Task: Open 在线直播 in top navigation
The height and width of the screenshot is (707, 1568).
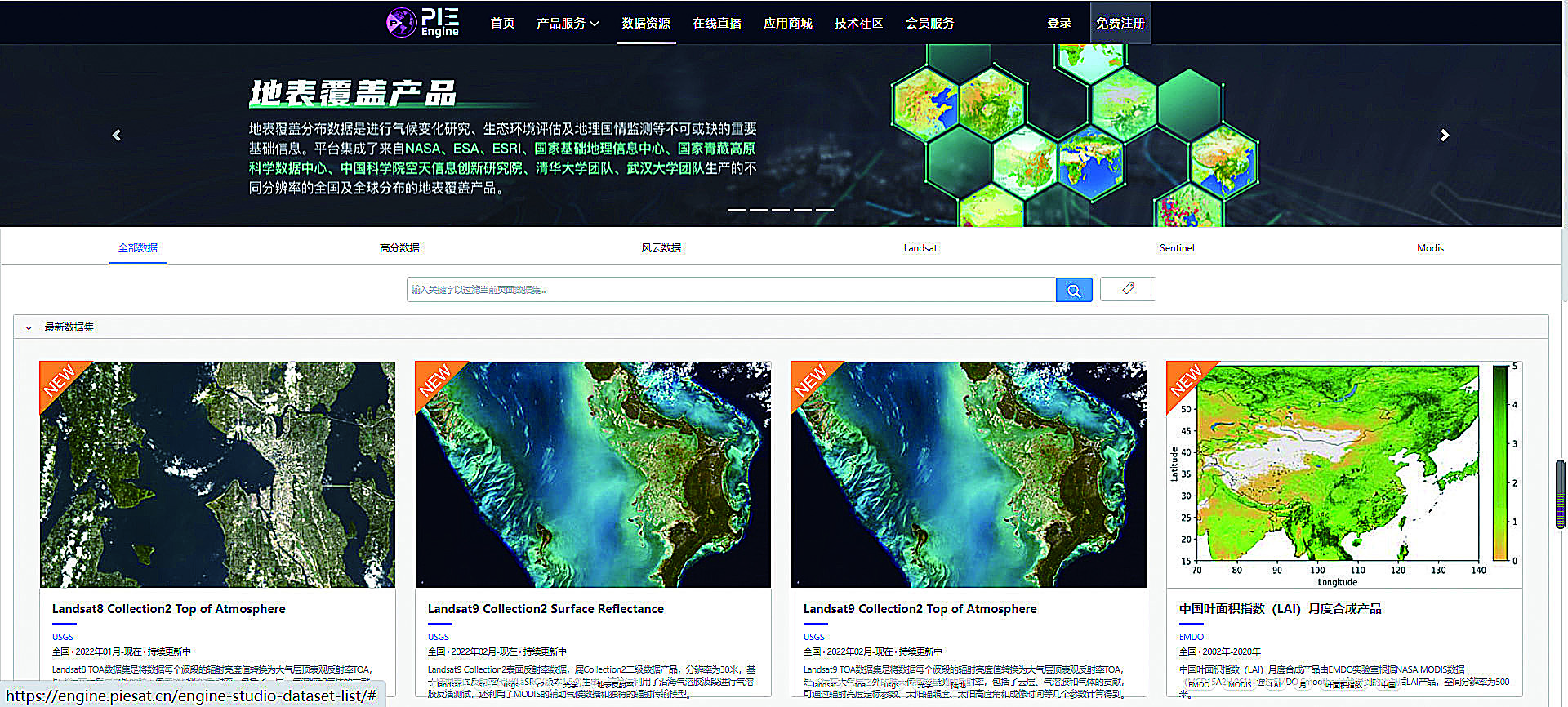Action: tap(717, 23)
